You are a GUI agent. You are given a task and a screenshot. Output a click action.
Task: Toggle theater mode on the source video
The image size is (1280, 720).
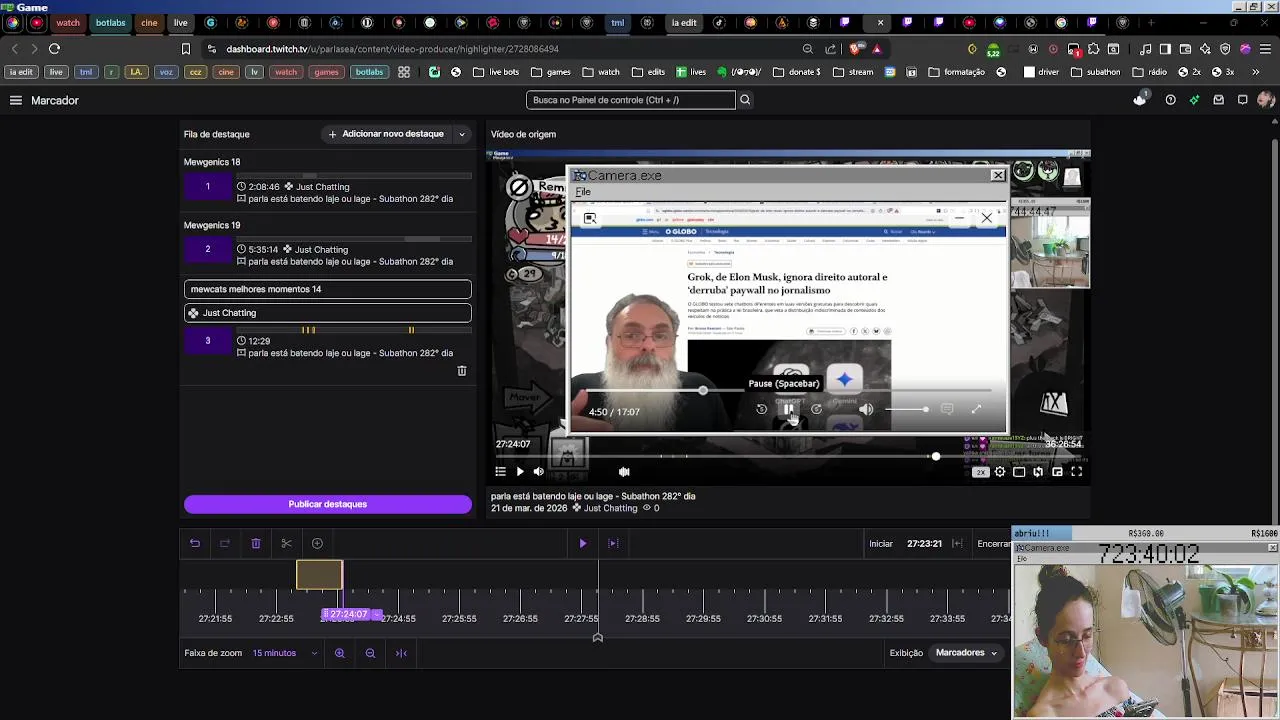tap(1019, 472)
